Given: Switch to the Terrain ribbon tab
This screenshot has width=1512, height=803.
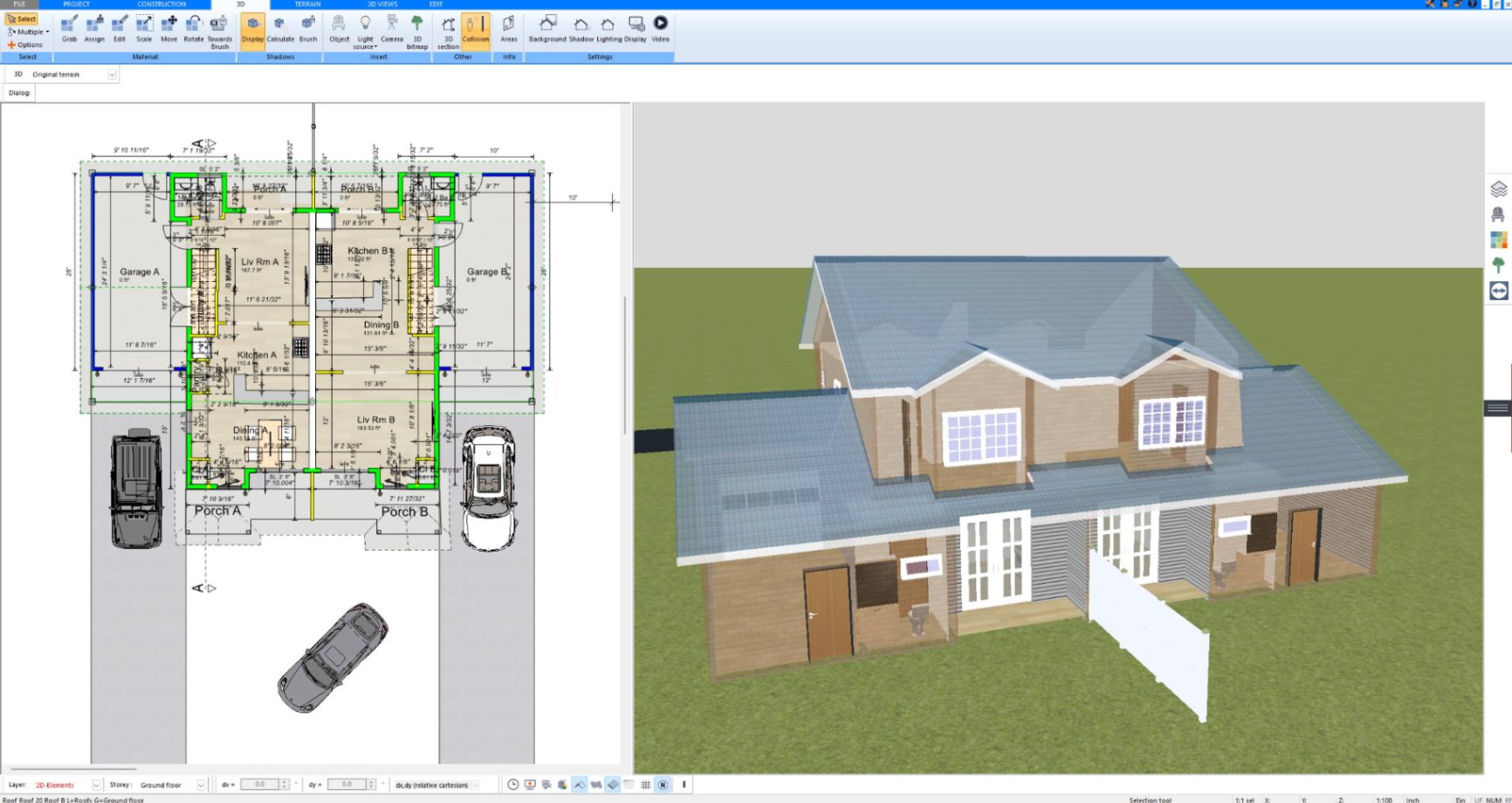Looking at the screenshot, I should tap(307, 4).
